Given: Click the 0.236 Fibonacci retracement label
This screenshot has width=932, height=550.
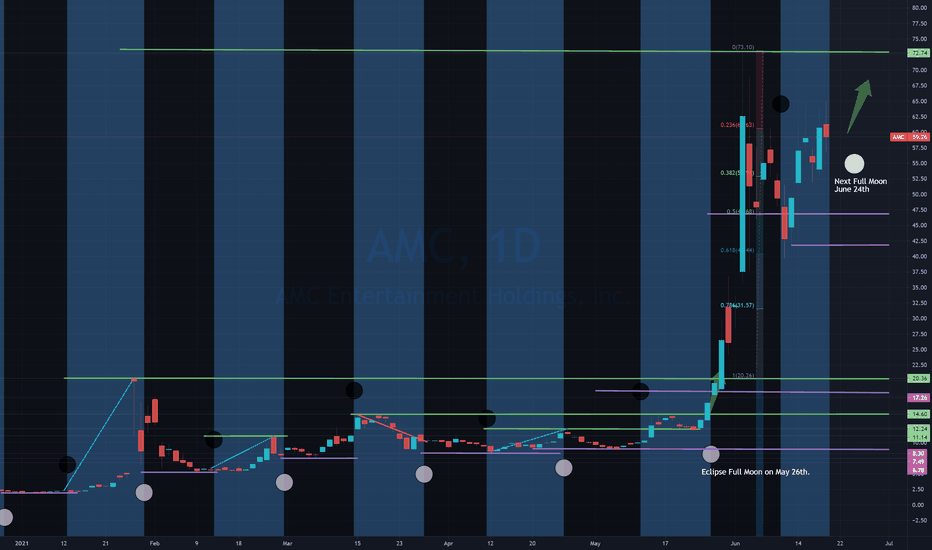Looking at the screenshot, I should pyautogui.click(x=737, y=125).
